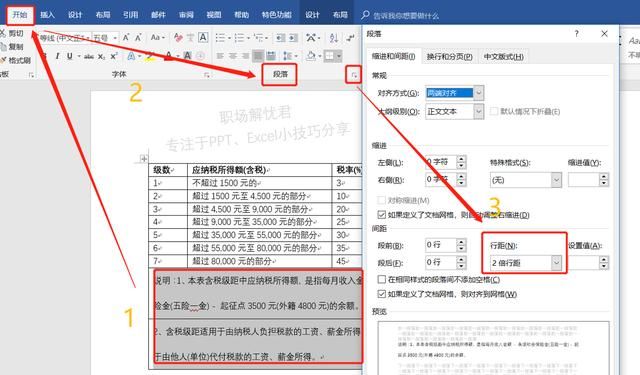Open the font name dropdown
This screenshot has height=375, width=640.
click(88, 38)
